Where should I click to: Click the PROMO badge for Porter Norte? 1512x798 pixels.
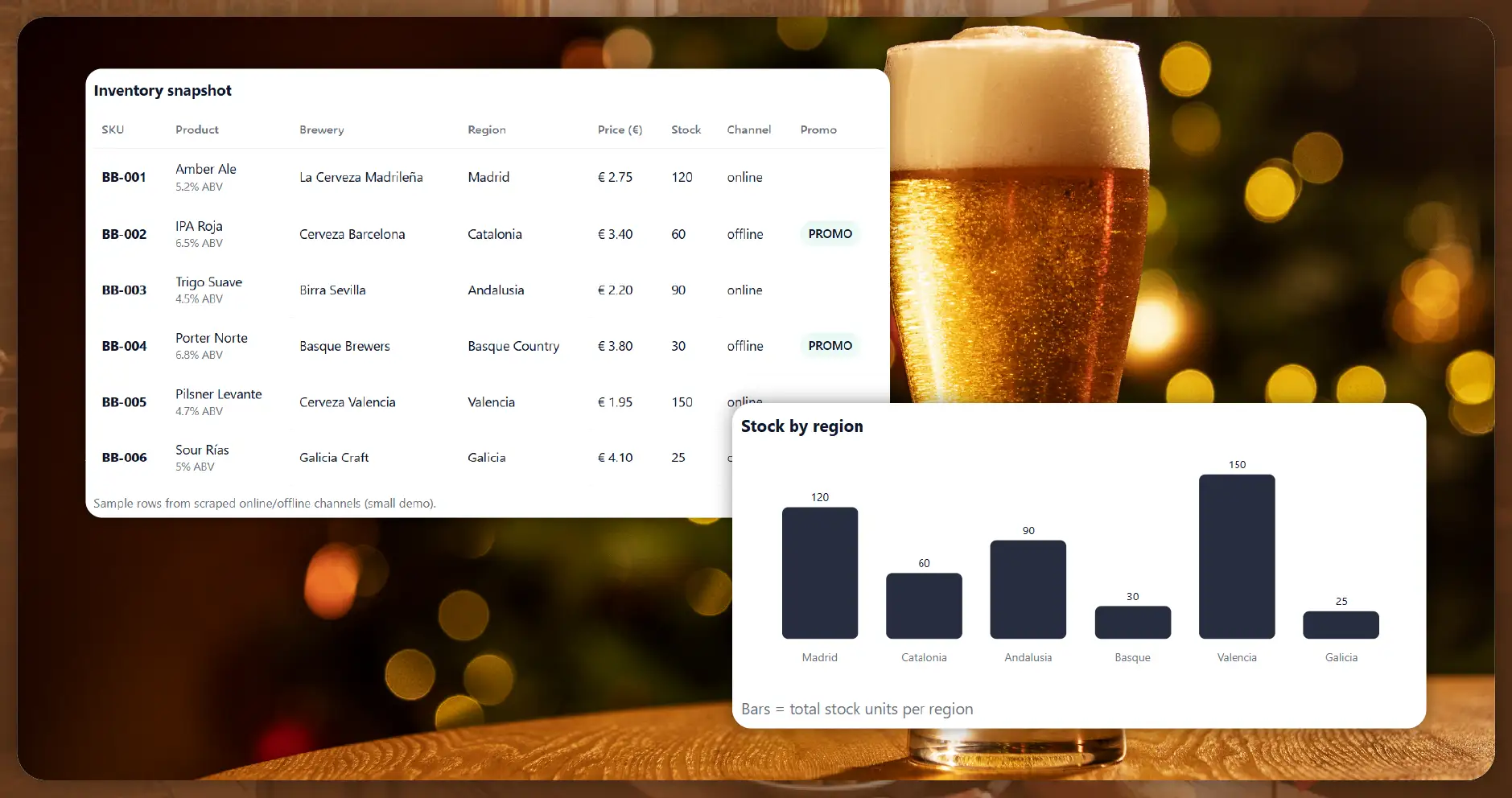click(x=829, y=346)
